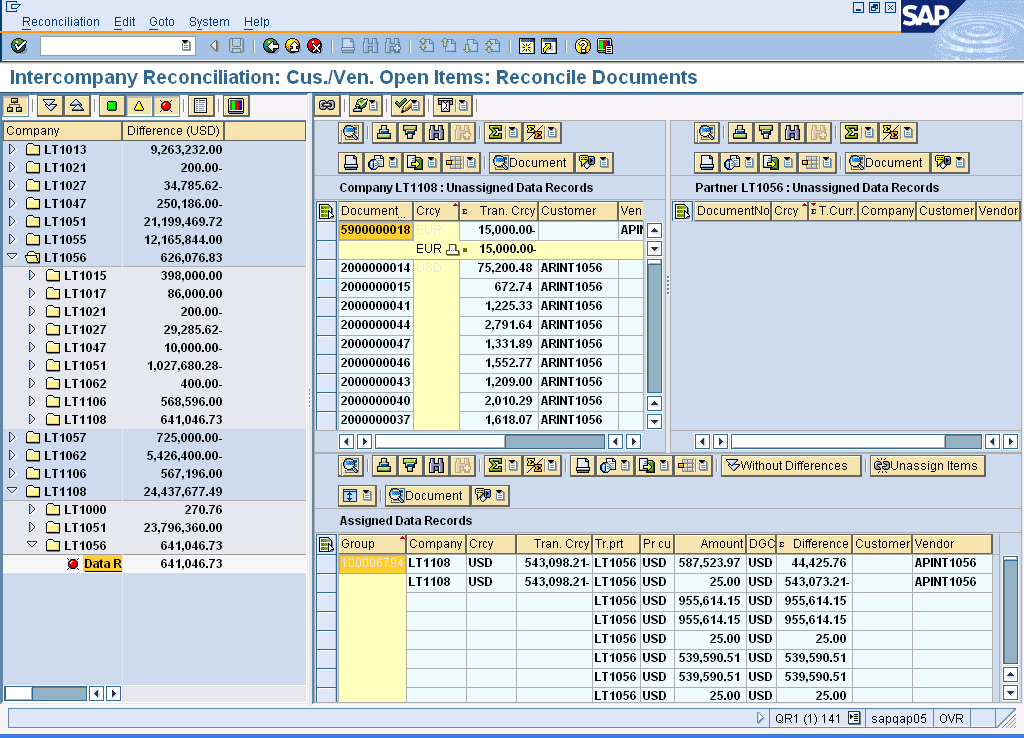Open the Edit menu
1024x738 pixels.
coord(124,22)
